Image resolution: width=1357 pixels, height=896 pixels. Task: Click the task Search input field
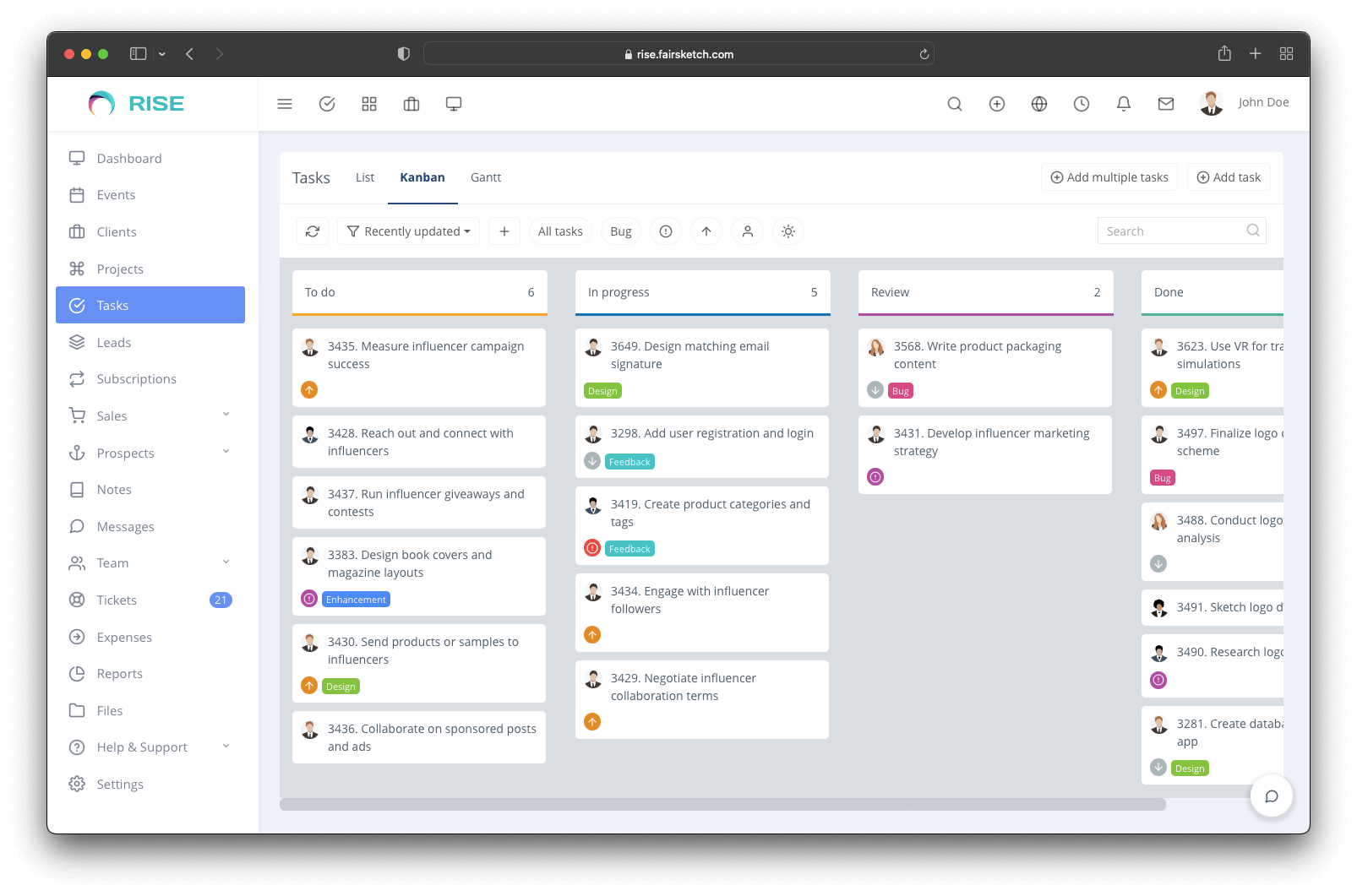click(1171, 231)
